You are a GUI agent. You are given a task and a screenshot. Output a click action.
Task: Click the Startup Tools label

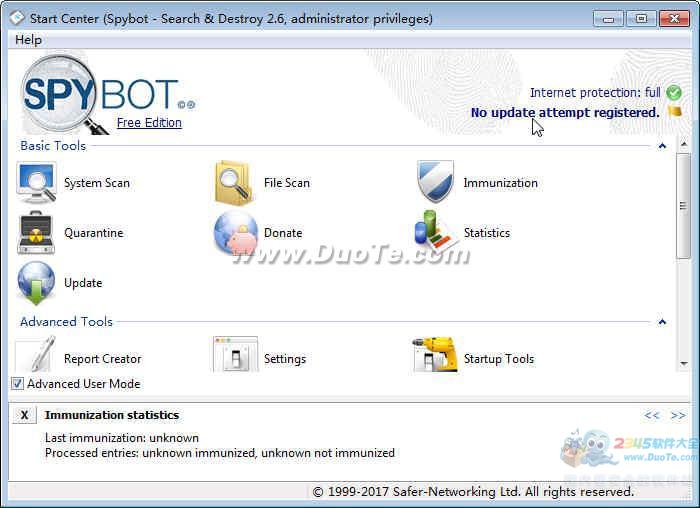pyautogui.click(x=499, y=359)
